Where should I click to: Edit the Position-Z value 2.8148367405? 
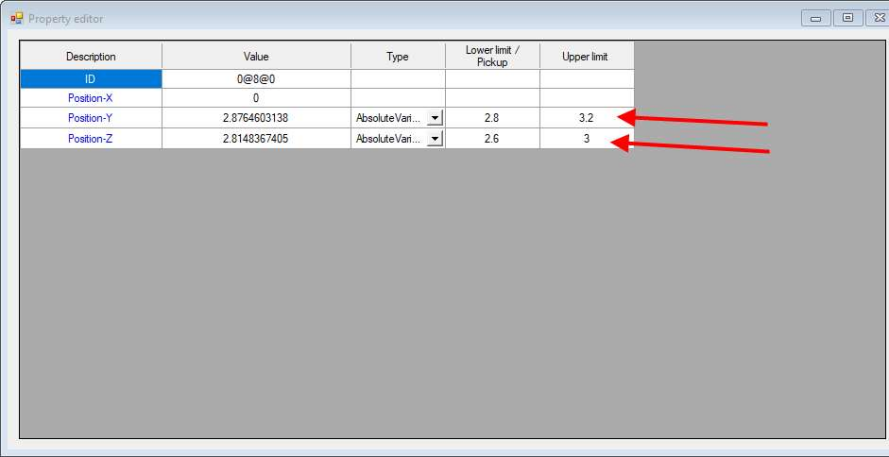tap(256, 138)
